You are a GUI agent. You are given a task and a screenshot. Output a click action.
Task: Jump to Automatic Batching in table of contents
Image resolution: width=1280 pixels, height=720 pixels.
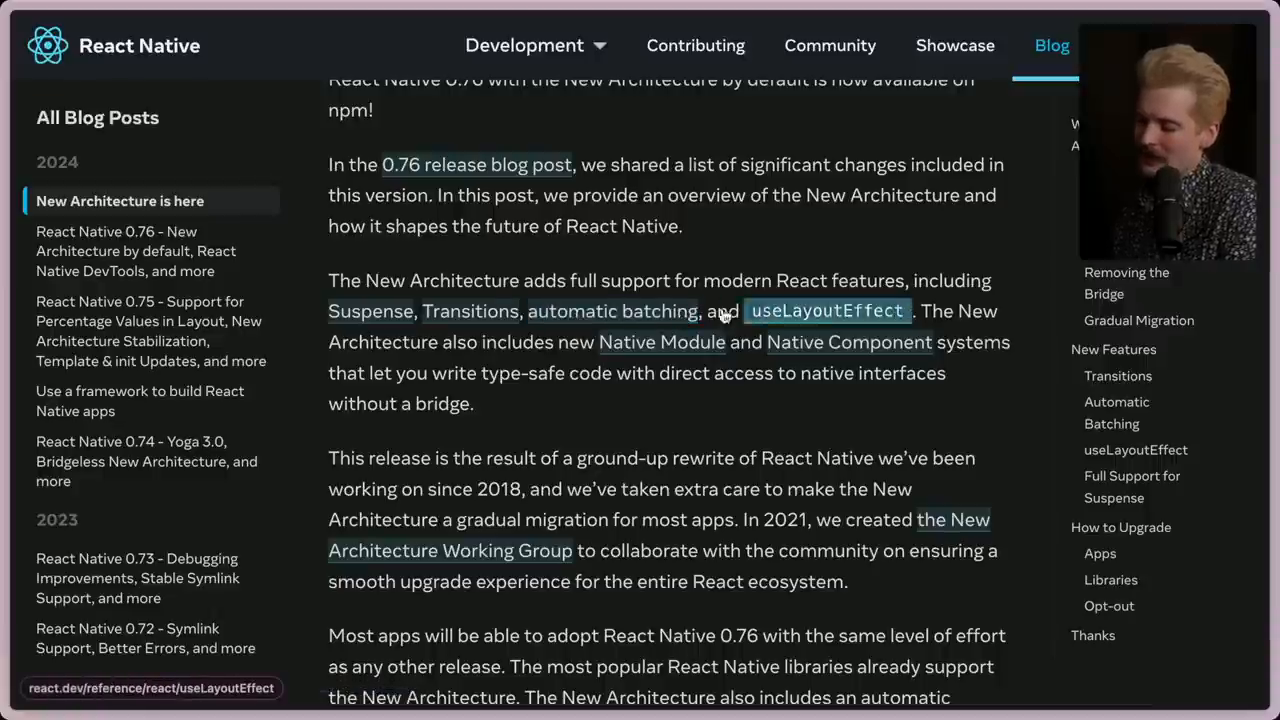[1117, 413]
